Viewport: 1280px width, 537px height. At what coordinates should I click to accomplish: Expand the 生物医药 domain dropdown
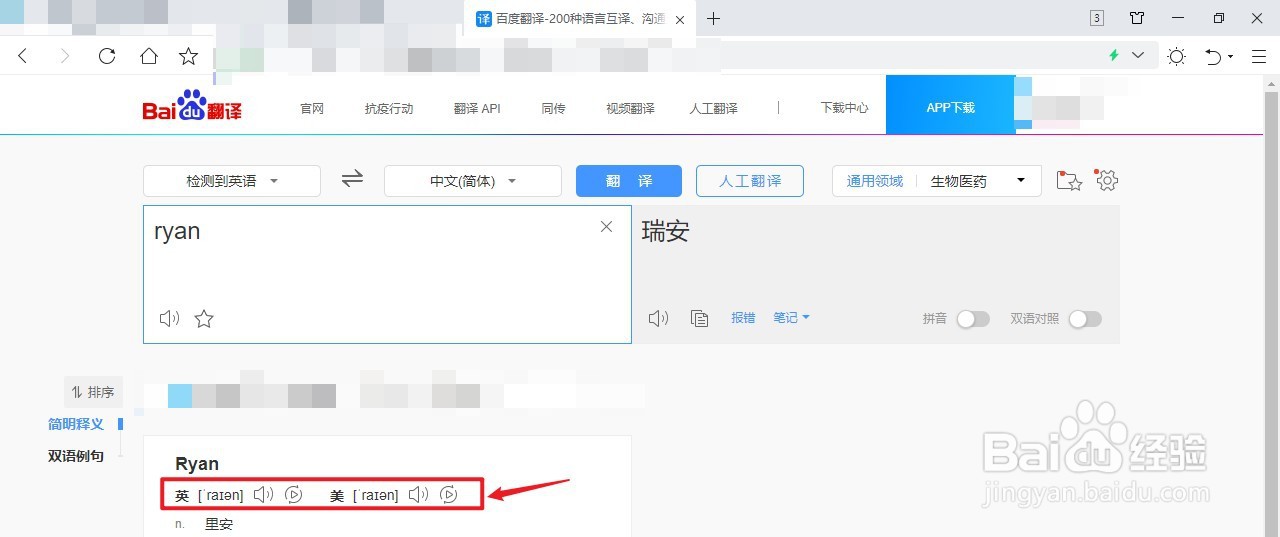(978, 181)
